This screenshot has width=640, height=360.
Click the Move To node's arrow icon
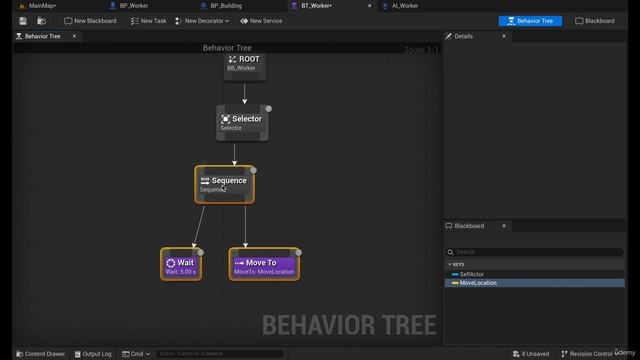[239, 263]
